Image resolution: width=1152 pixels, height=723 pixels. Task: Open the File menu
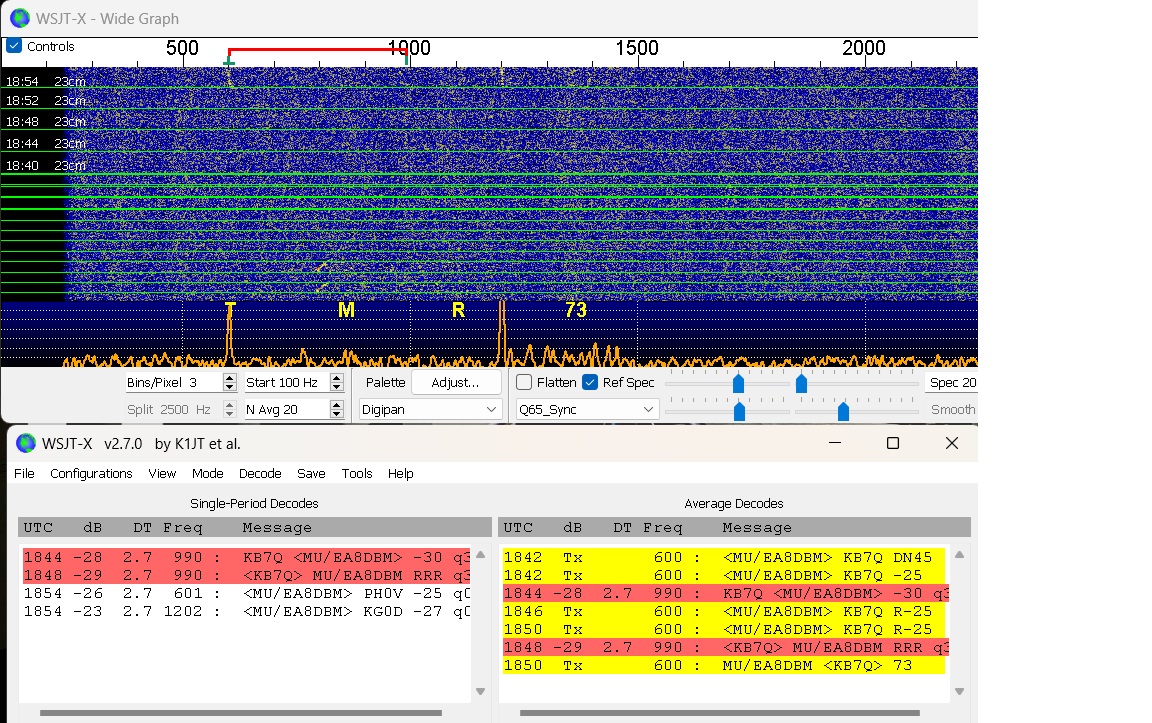pos(24,473)
